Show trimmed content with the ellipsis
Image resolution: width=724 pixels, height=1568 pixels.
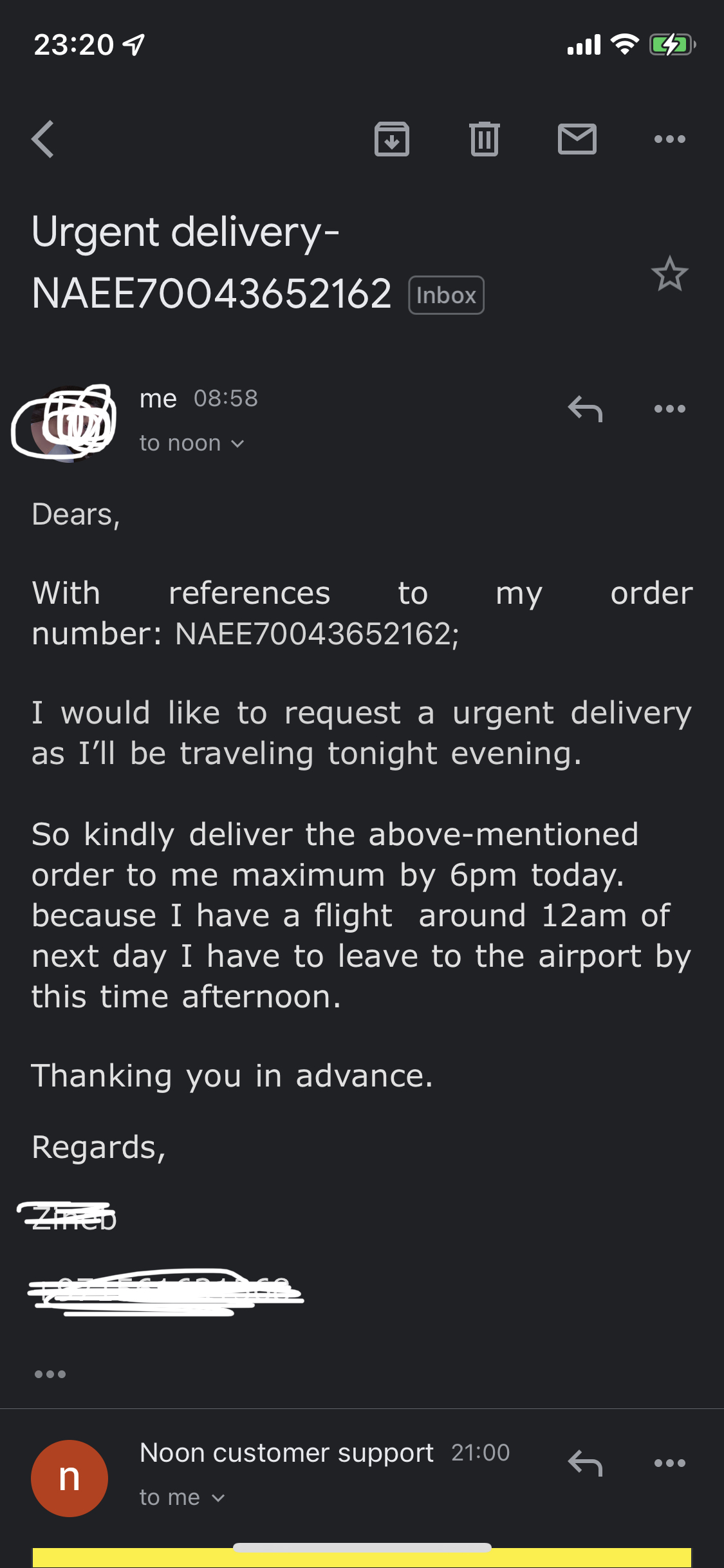coord(50,1374)
